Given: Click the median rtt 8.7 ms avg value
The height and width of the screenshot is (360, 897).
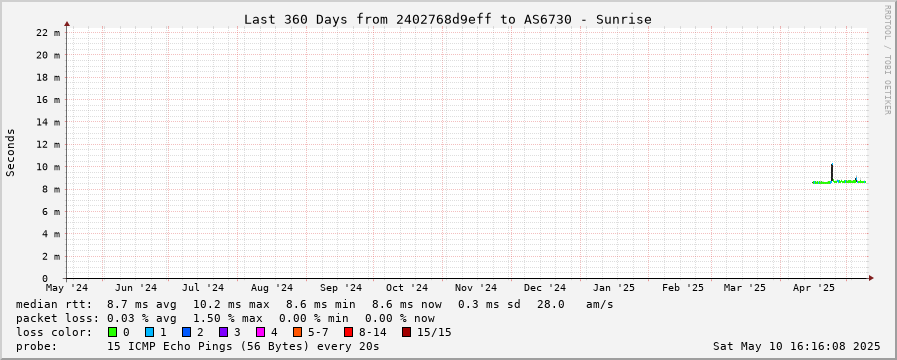Looking at the screenshot, I should [142, 304].
